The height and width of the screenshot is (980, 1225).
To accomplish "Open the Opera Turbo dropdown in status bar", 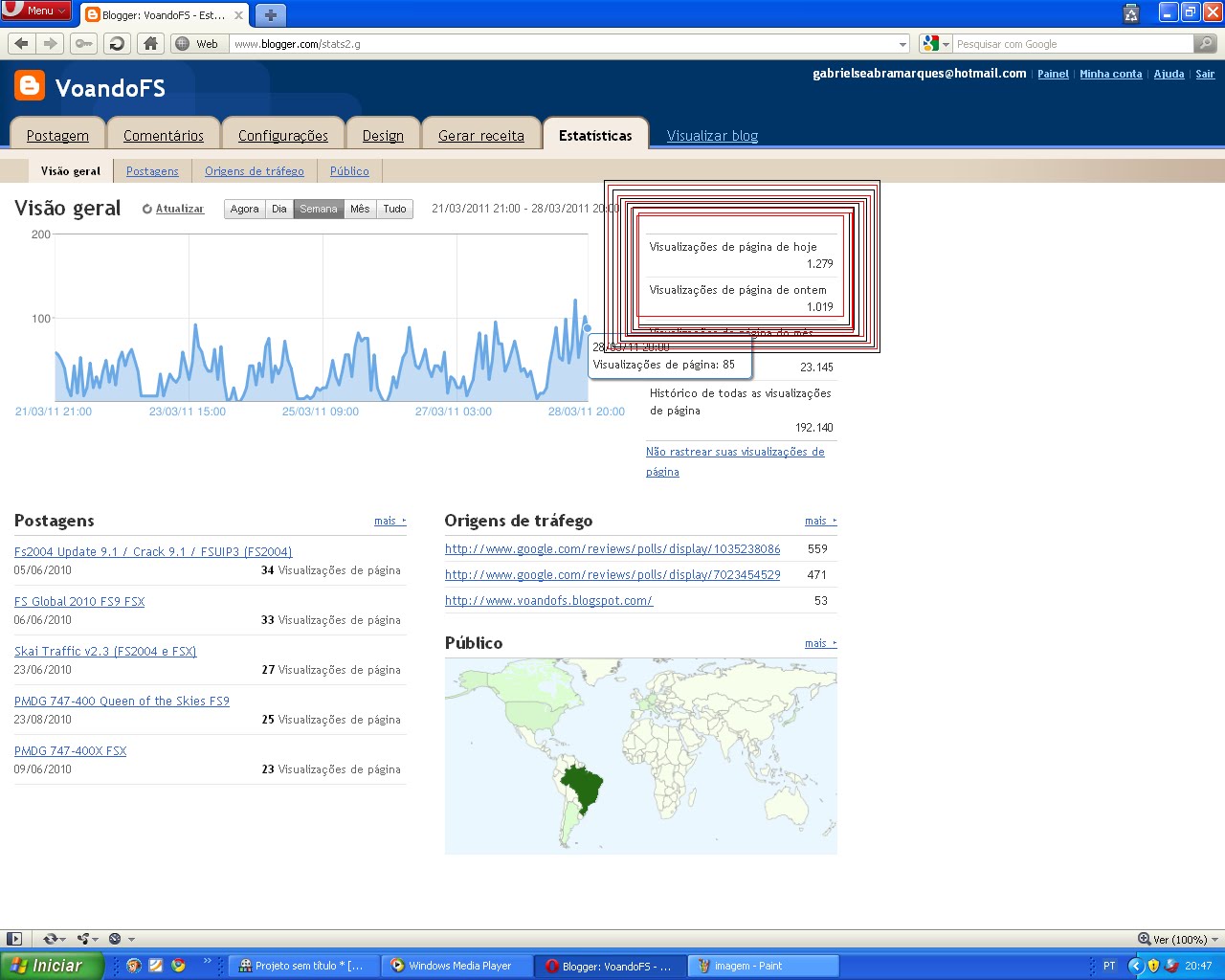I will pos(121,939).
